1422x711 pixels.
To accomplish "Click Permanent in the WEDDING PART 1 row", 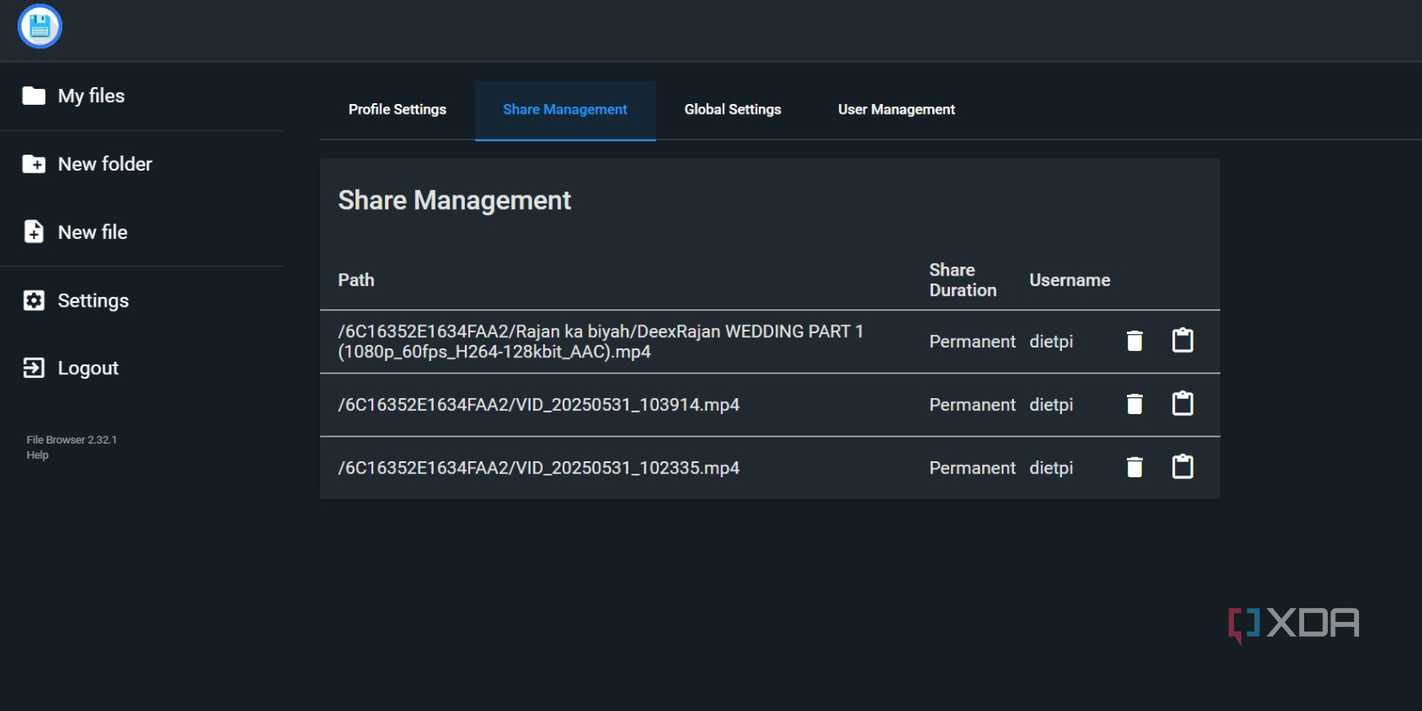I will tap(972, 341).
